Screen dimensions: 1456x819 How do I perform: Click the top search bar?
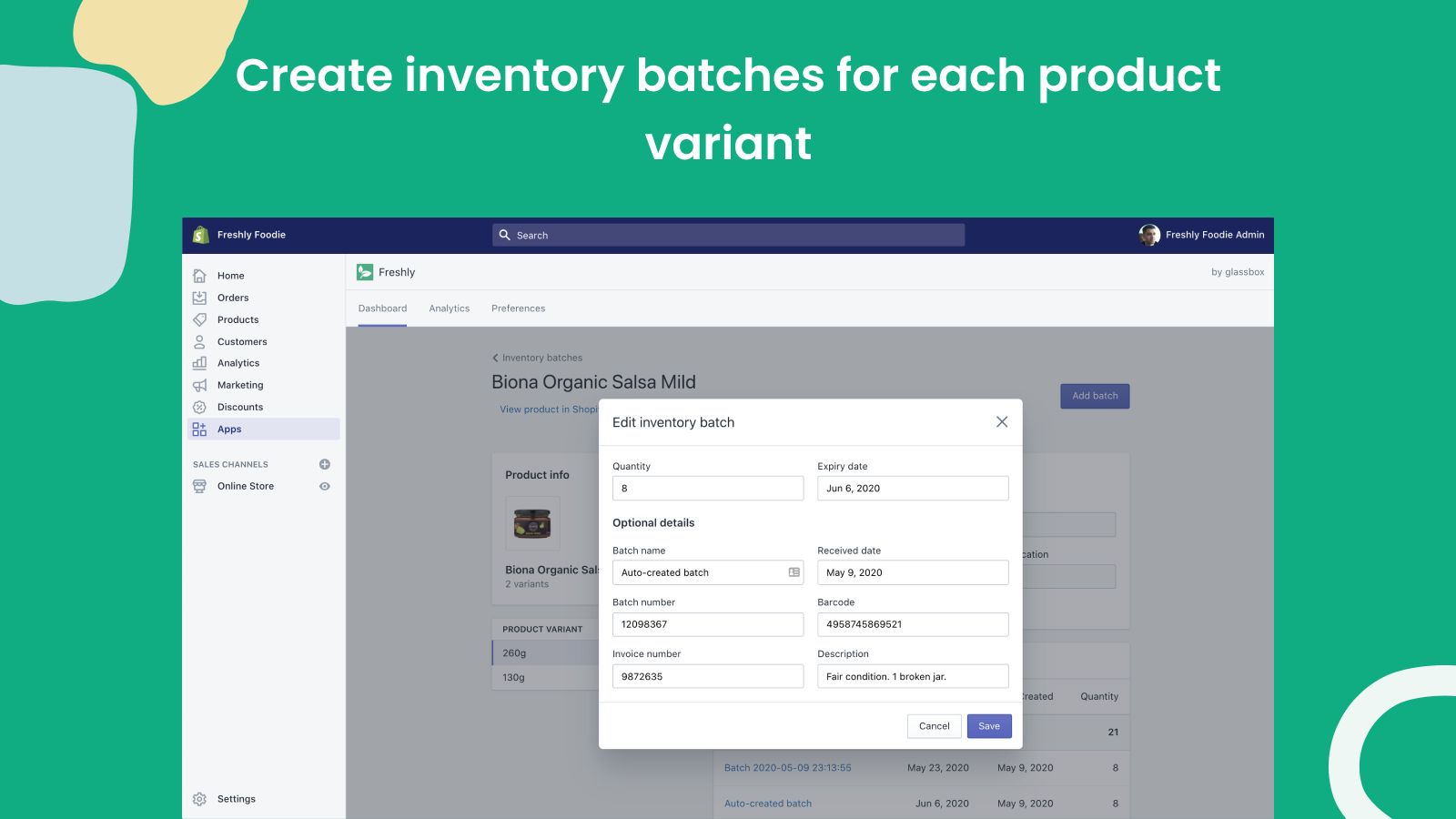tap(728, 235)
